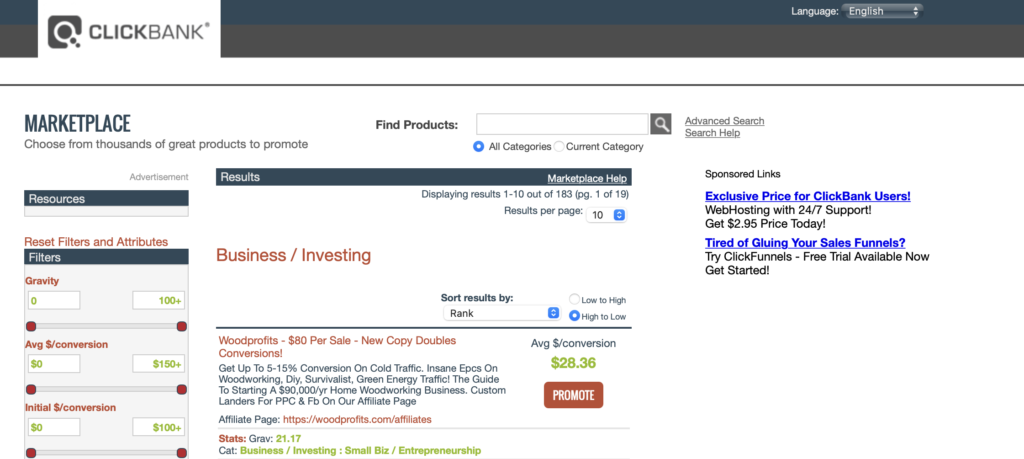Open the Results per page dropdown
Viewport: 1024px width, 459px height.
[x=606, y=215]
